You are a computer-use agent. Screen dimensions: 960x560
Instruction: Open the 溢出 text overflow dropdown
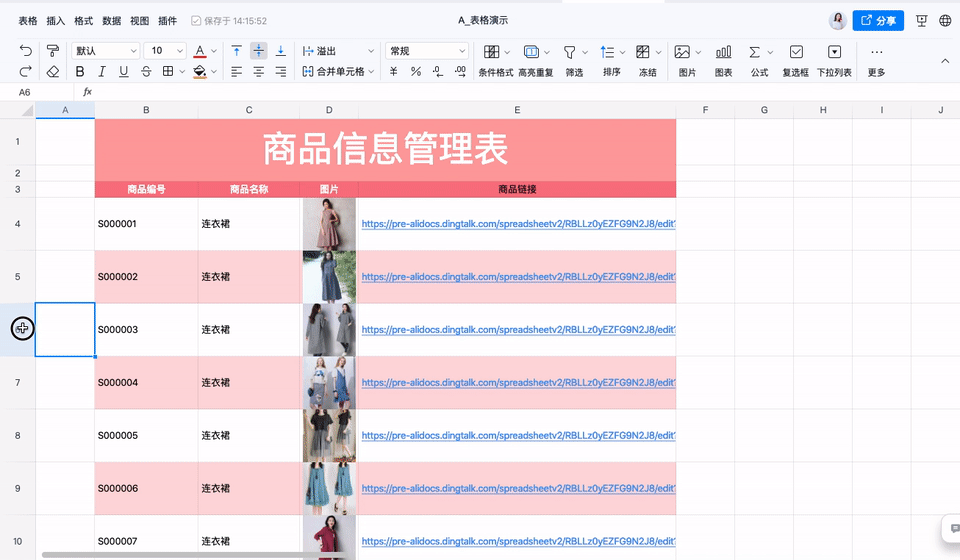tap(338, 51)
